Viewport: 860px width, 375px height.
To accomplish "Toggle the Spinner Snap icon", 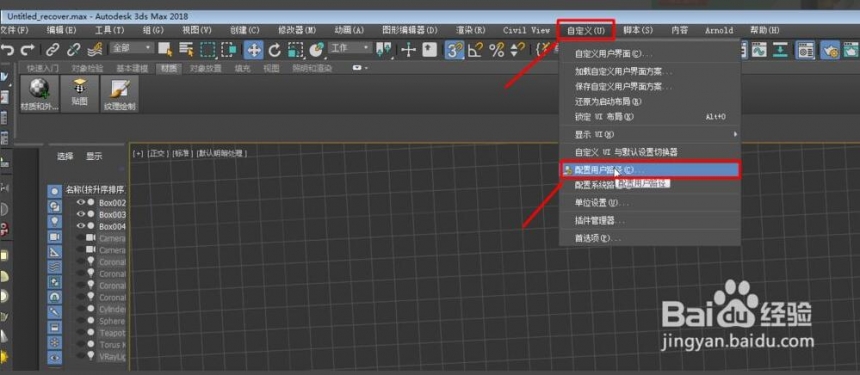I will (x=517, y=50).
